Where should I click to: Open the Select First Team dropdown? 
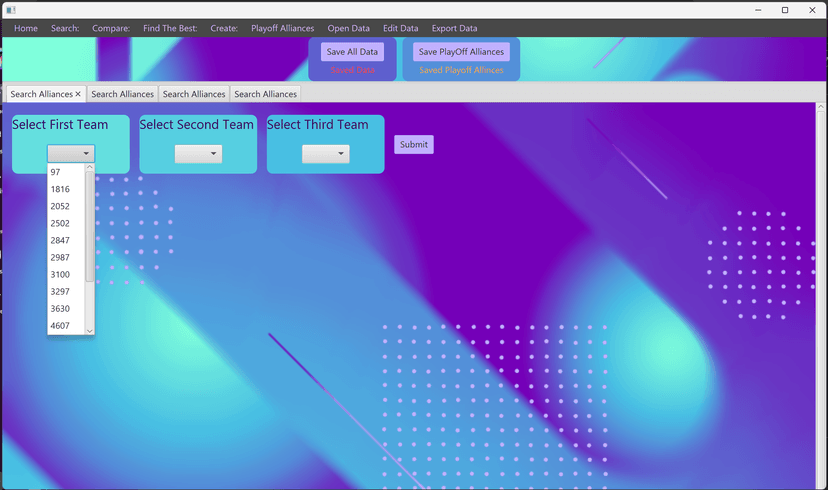(71, 154)
